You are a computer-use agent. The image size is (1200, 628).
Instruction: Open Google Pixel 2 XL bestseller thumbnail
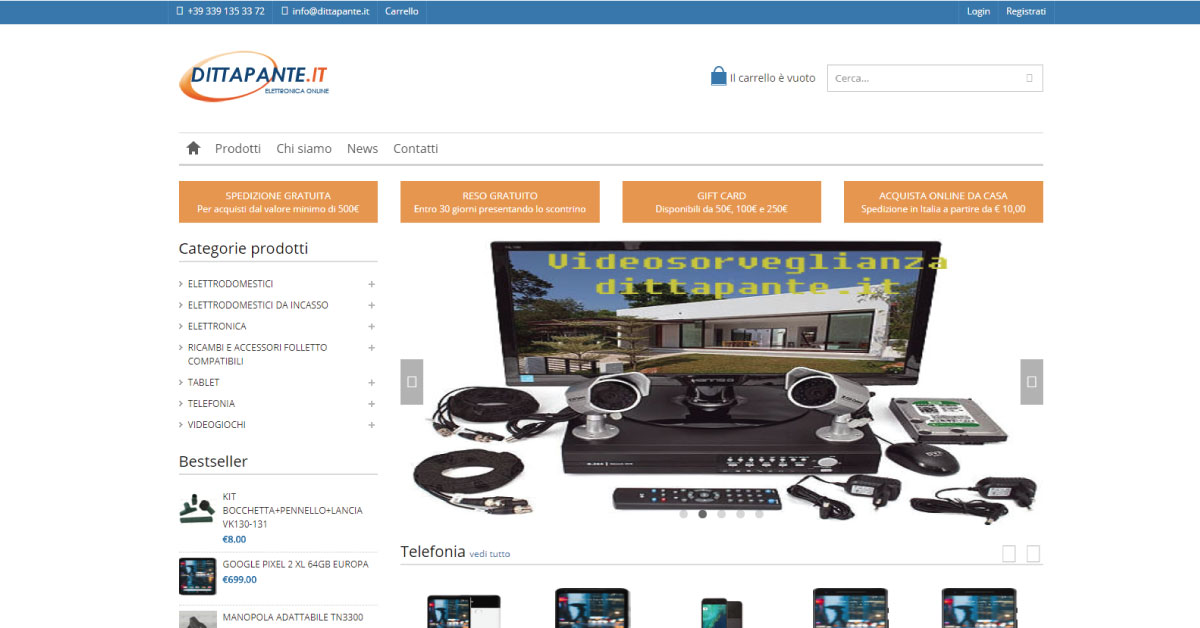tap(197, 576)
